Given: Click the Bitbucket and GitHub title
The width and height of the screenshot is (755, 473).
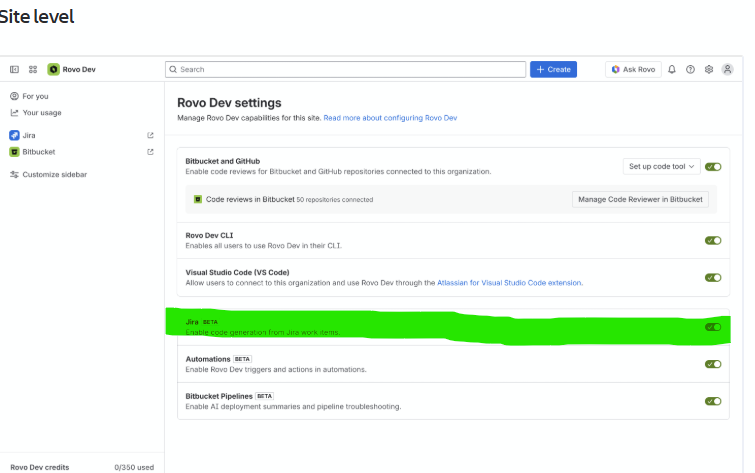Looking at the screenshot, I should coord(222,161).
